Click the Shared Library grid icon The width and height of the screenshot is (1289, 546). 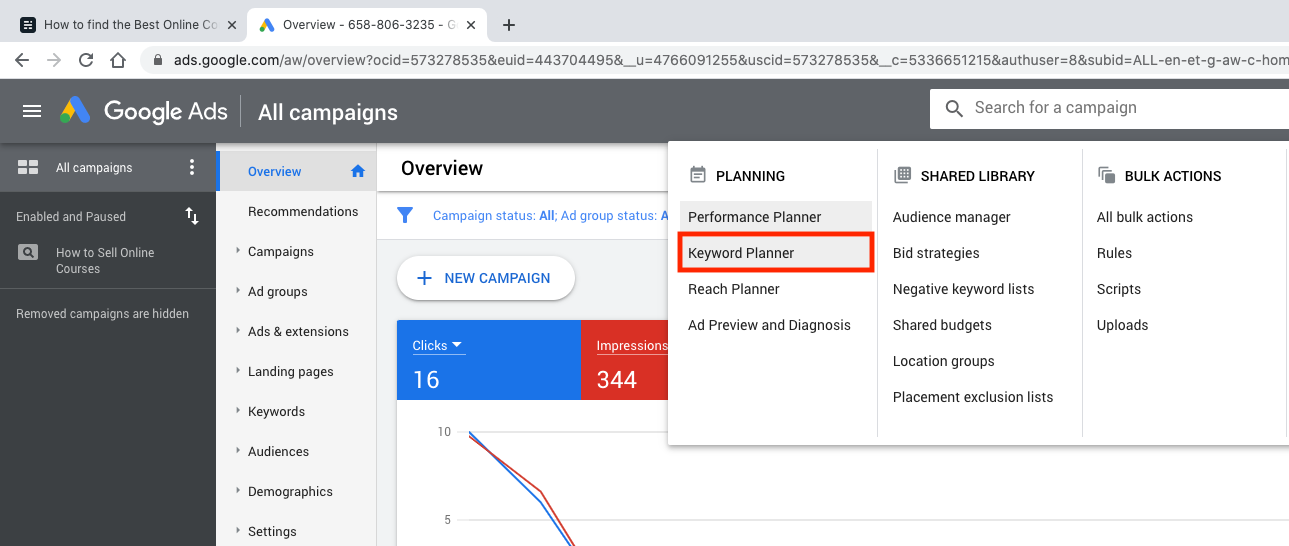902,175
